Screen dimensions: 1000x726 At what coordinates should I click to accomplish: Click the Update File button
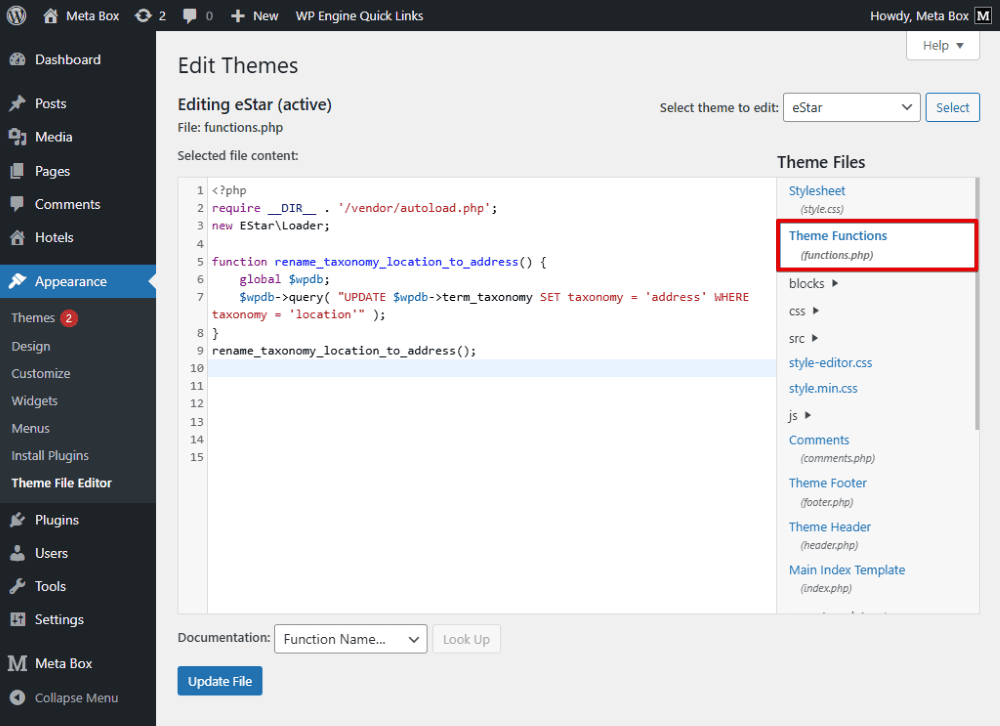pos(219,680)
